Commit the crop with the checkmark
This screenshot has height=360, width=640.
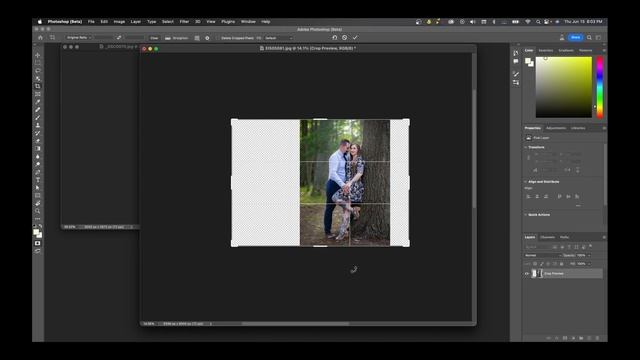tap(355, 38)
